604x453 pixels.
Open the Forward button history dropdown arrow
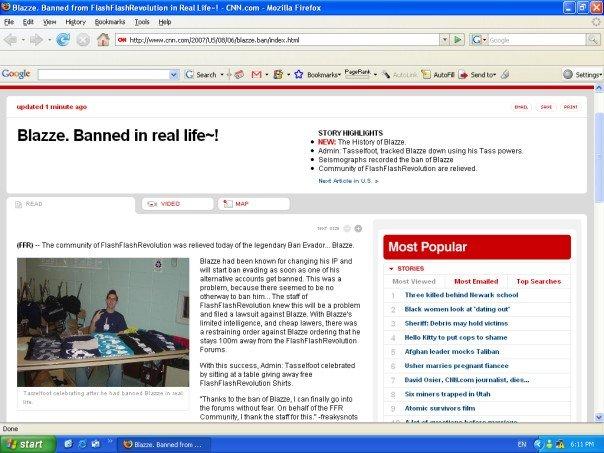50,40
